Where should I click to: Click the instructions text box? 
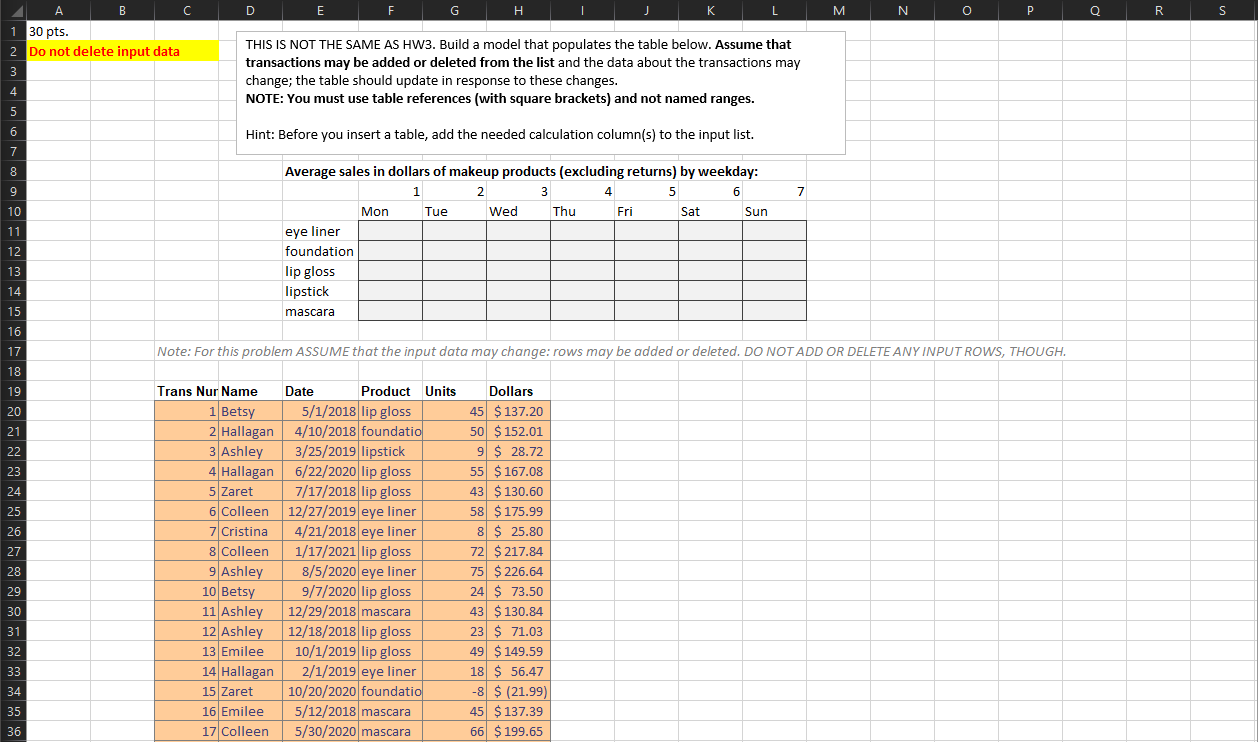541,92
